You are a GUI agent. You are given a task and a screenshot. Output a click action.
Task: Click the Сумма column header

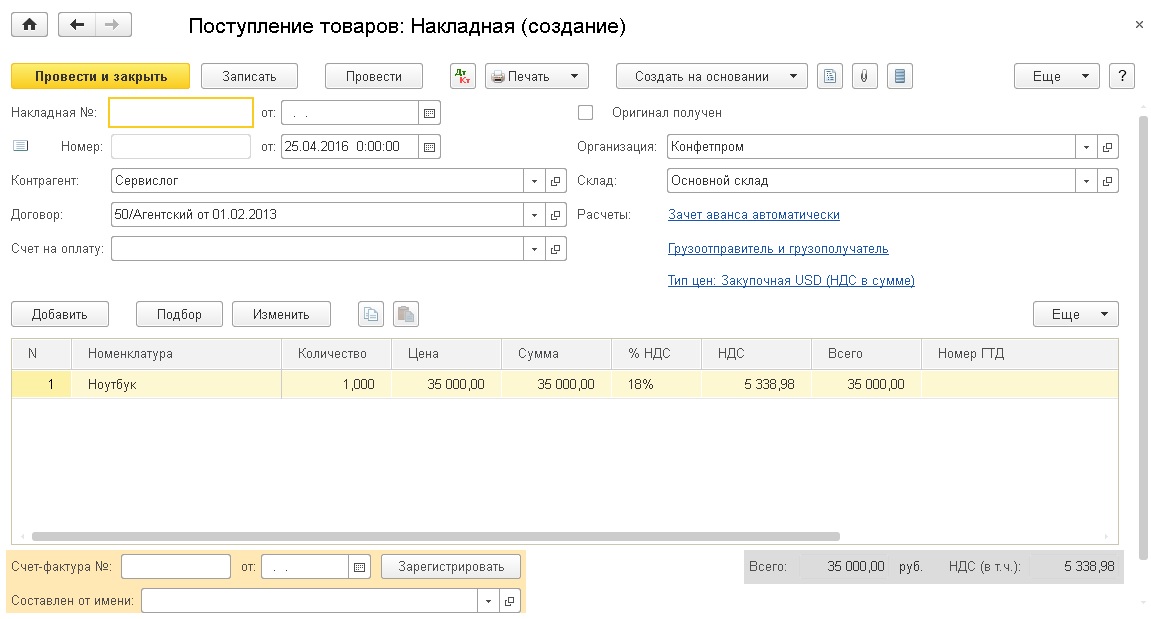(x=556, y=354)
